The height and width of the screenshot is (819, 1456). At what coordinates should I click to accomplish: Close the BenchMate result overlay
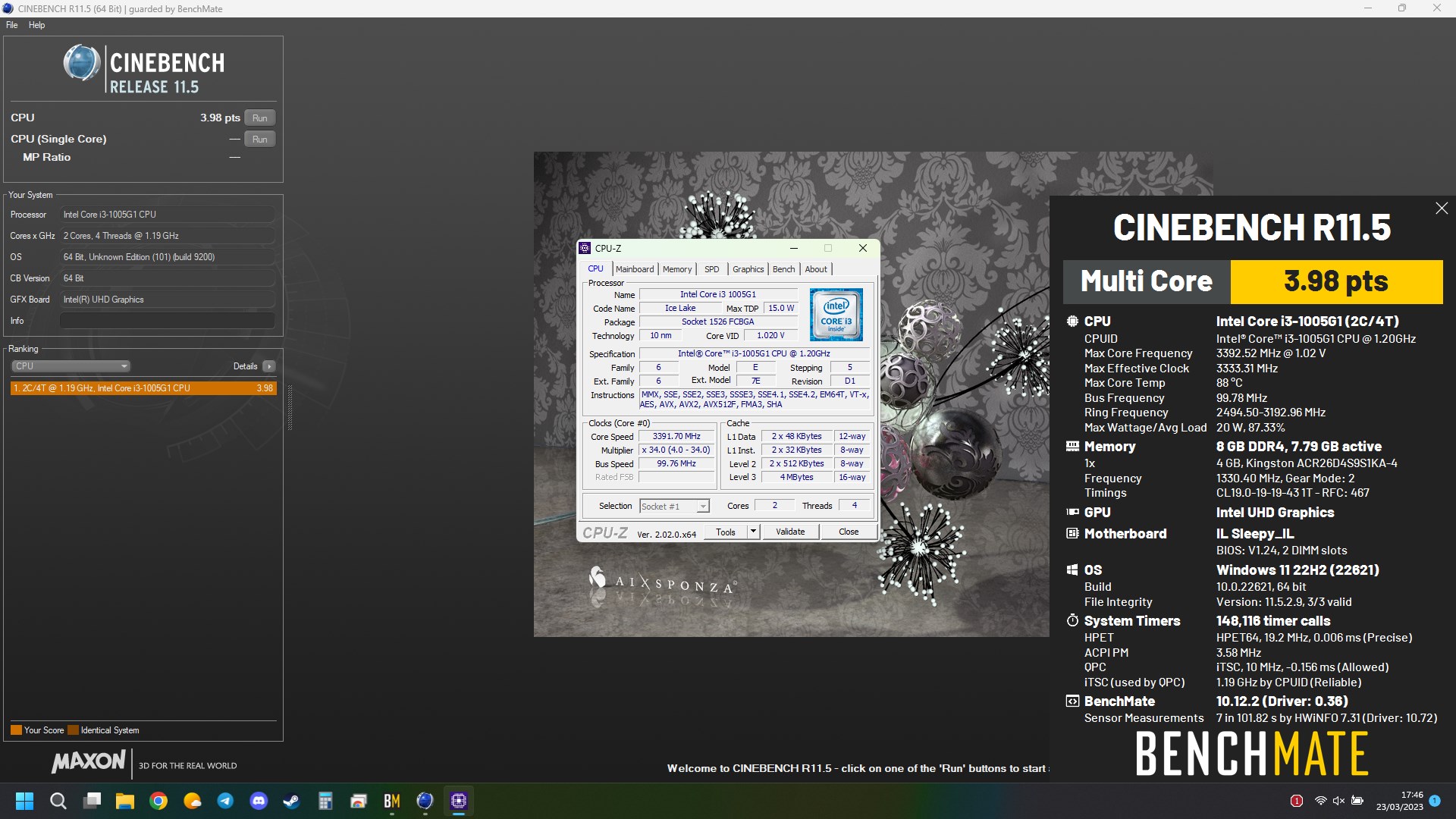pyautogui.click(x=1442, y=209)
